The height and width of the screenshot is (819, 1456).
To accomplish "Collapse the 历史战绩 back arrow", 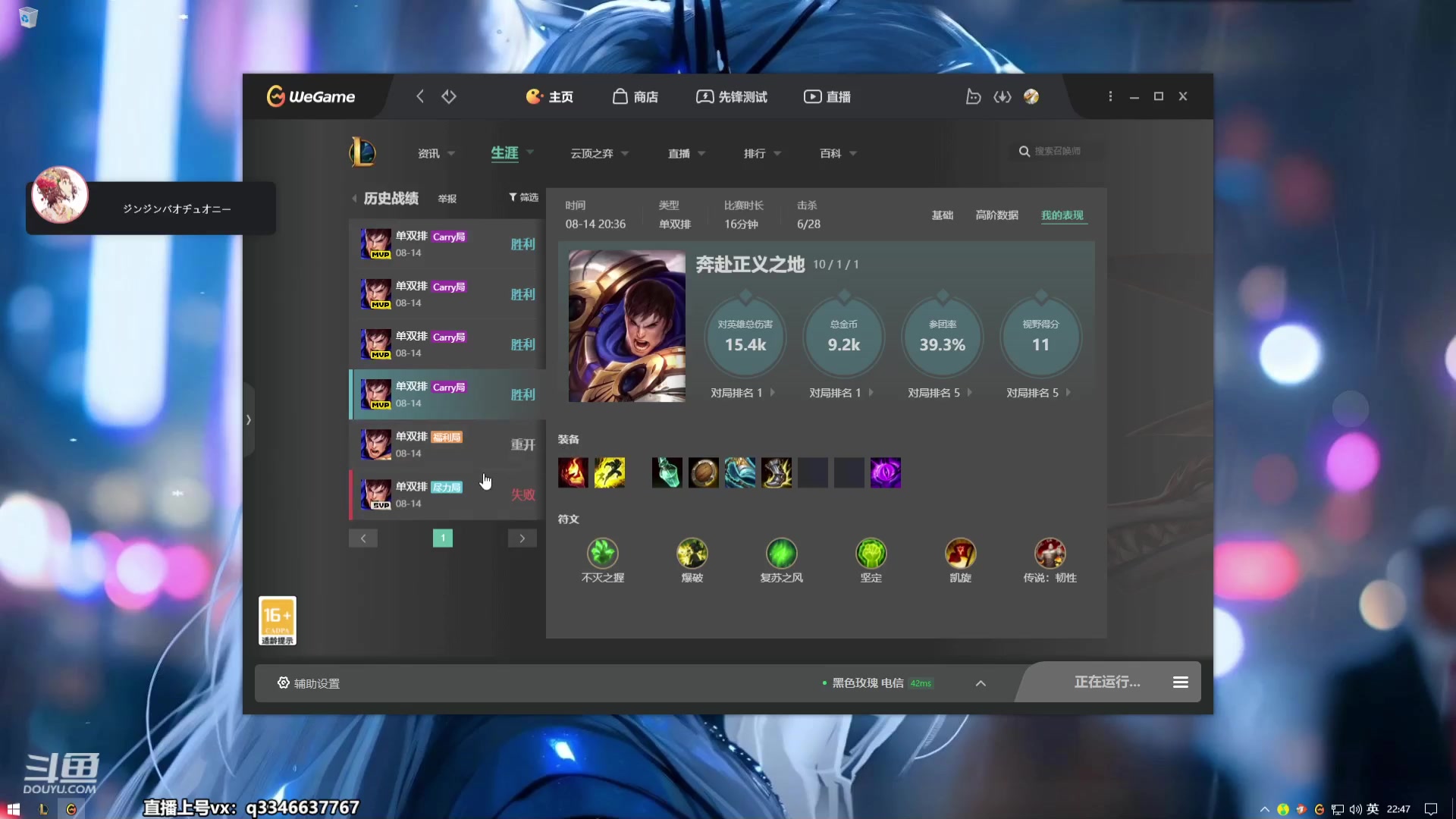I will (354, 199).
